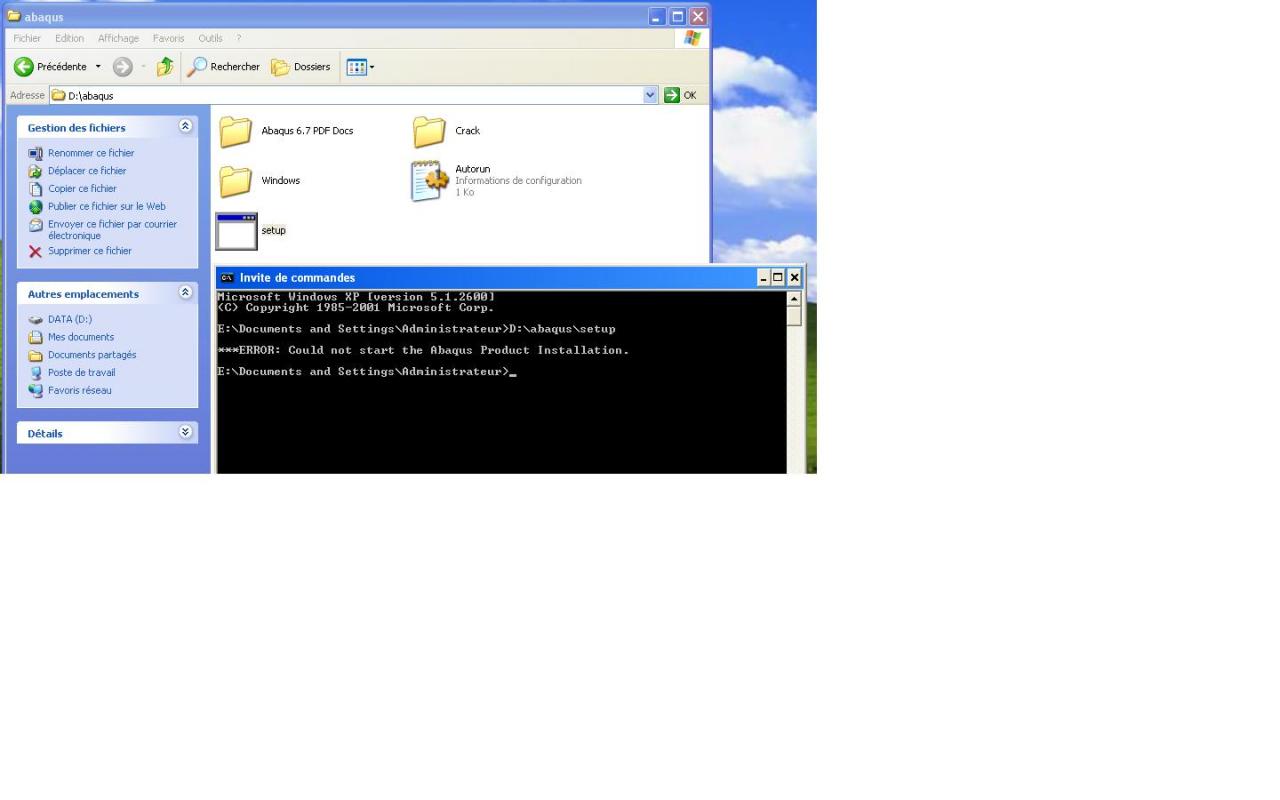Click the DATA (D:) drive icon
Image resolution: width=1280 pixels, height=800 pixels.
pyautogui.click(x=36, y=320)
